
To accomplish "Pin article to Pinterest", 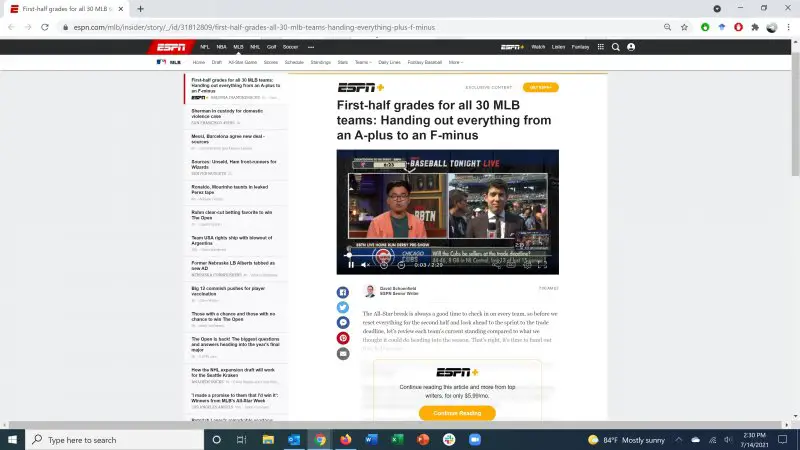I will (x=343, y=338).
